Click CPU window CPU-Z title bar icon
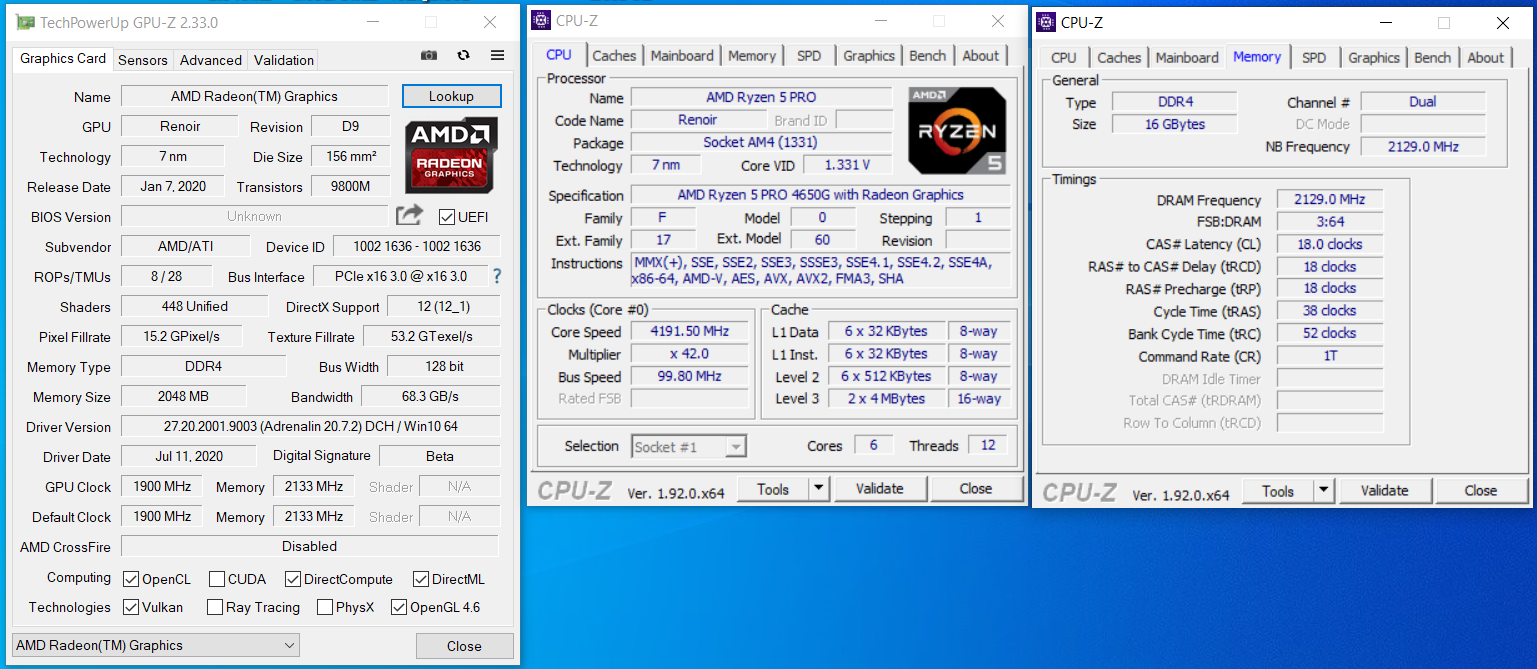This screenshot has width=1537, height=669. (541, 20)
